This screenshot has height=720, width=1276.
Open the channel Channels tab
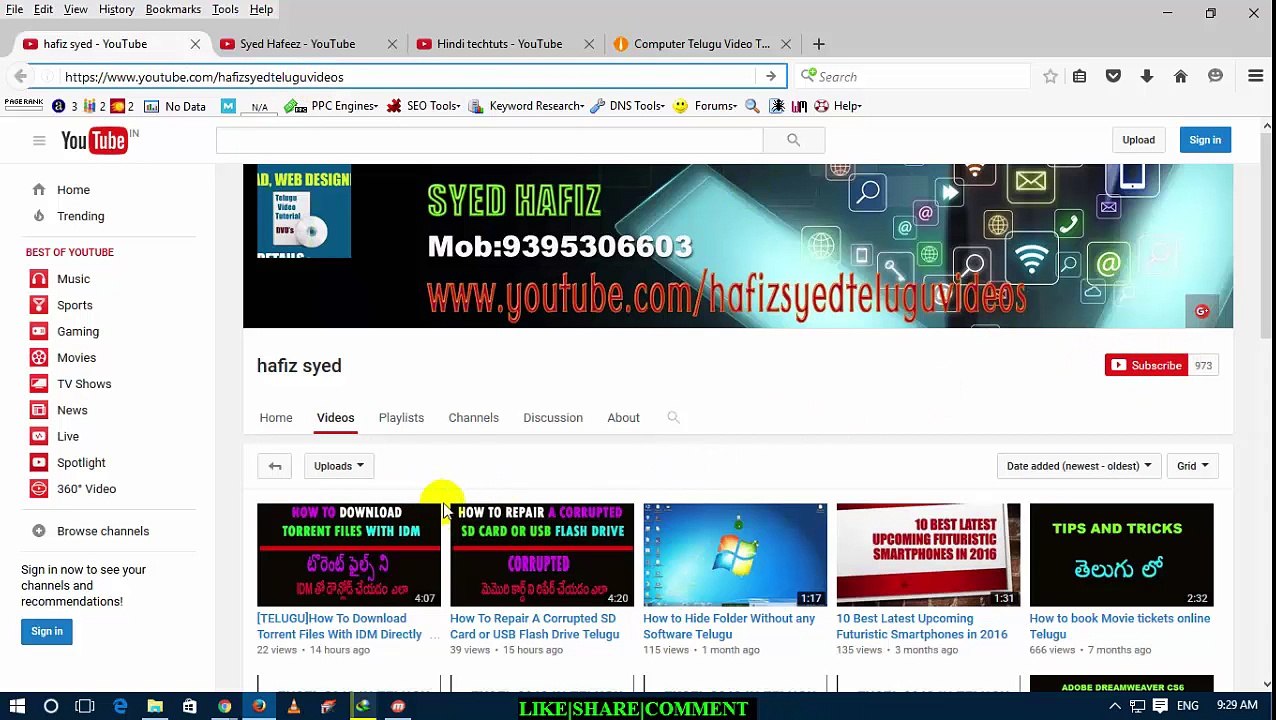(x=473, y=418)
